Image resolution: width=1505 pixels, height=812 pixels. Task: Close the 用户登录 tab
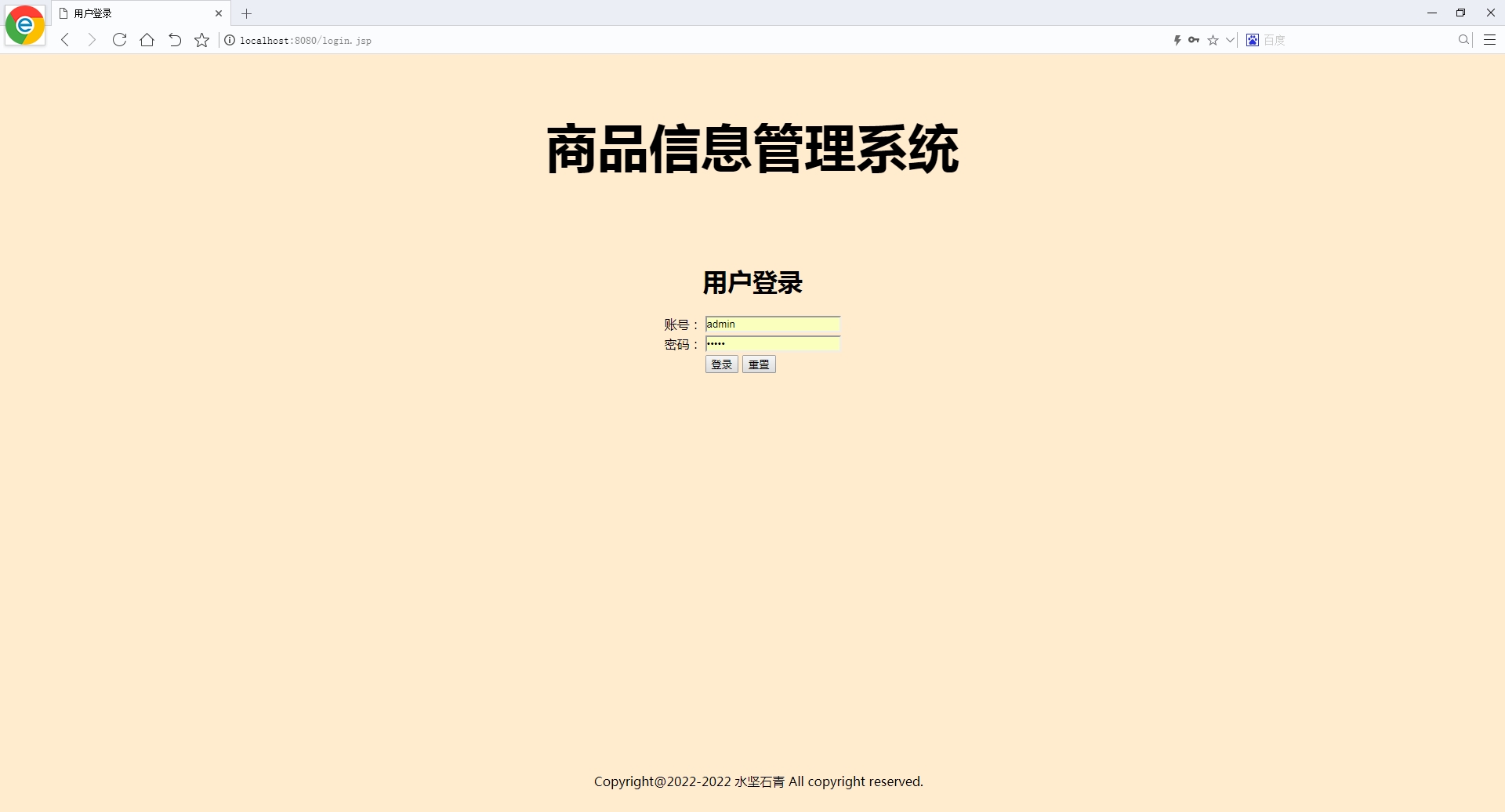pos(219,13)
